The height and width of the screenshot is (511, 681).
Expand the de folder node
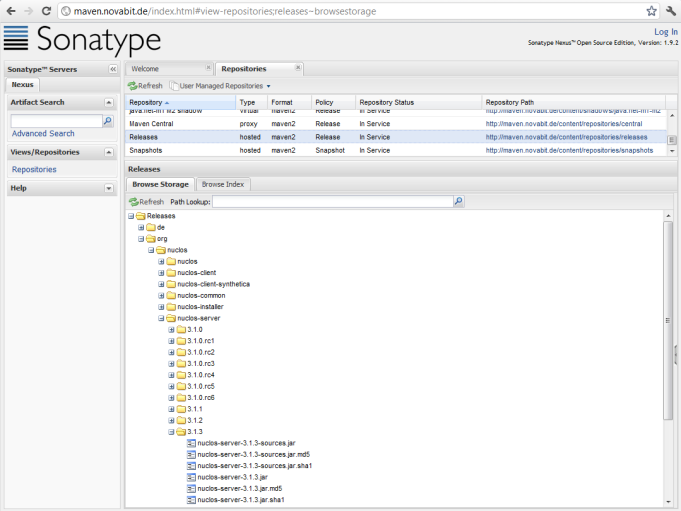[141, 227]
